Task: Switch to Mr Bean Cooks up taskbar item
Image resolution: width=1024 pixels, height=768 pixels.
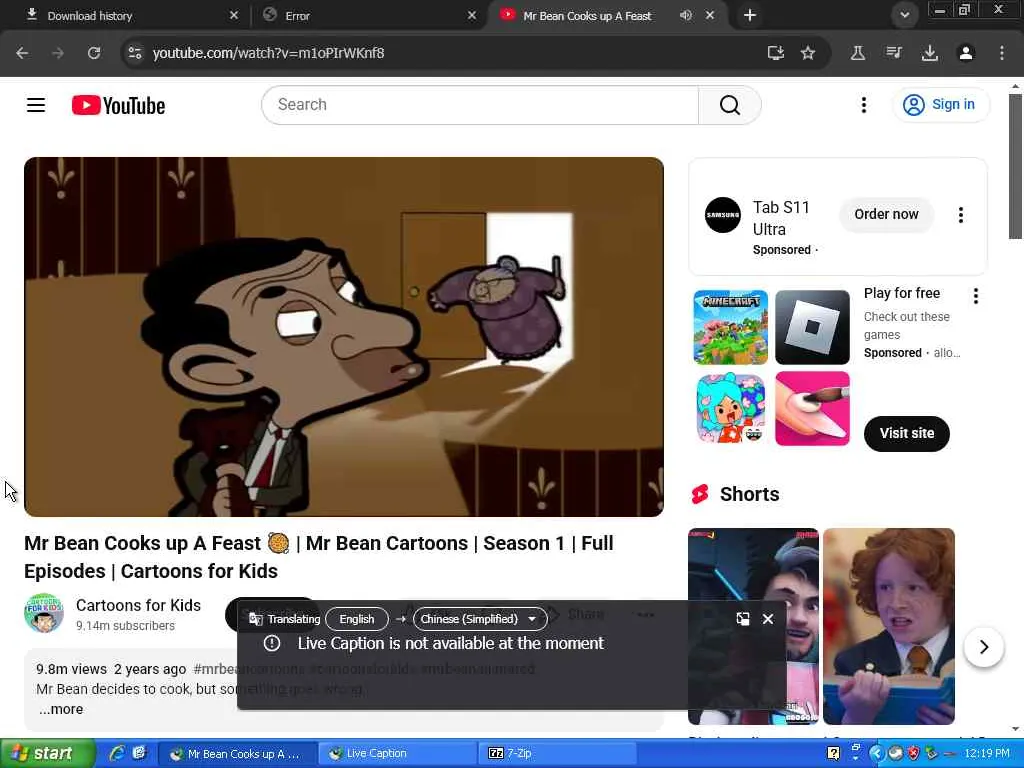Action: pos(238,754)
